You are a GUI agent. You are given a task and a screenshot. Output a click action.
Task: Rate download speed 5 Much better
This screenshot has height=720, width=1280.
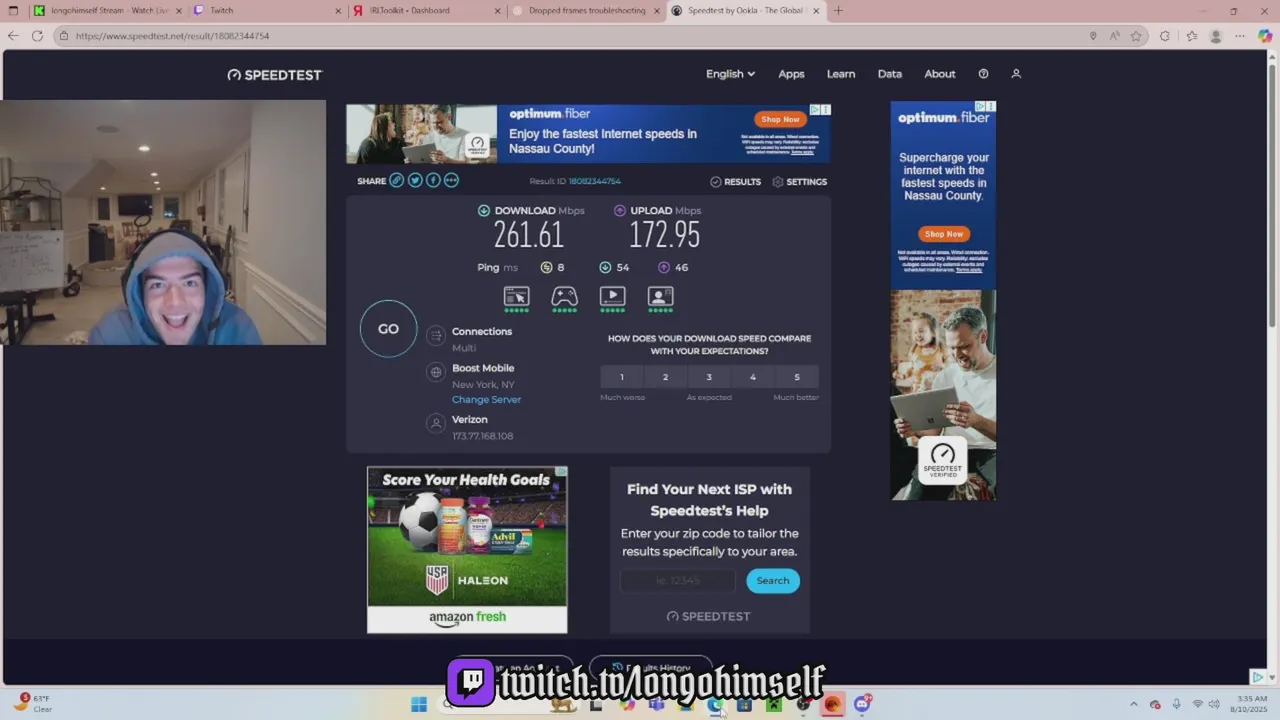tap(797, 377)
